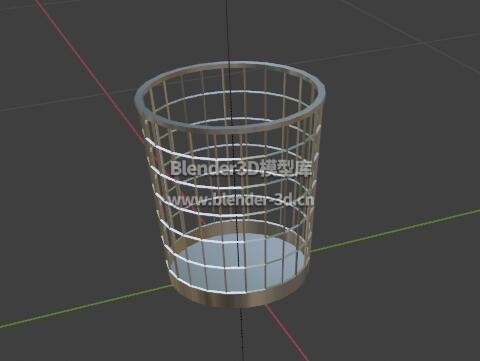Click the black vertical axis beneath the basket
The height and width of the screenshot is (361, 480).
pyautogui.click(x=242, y=334)
